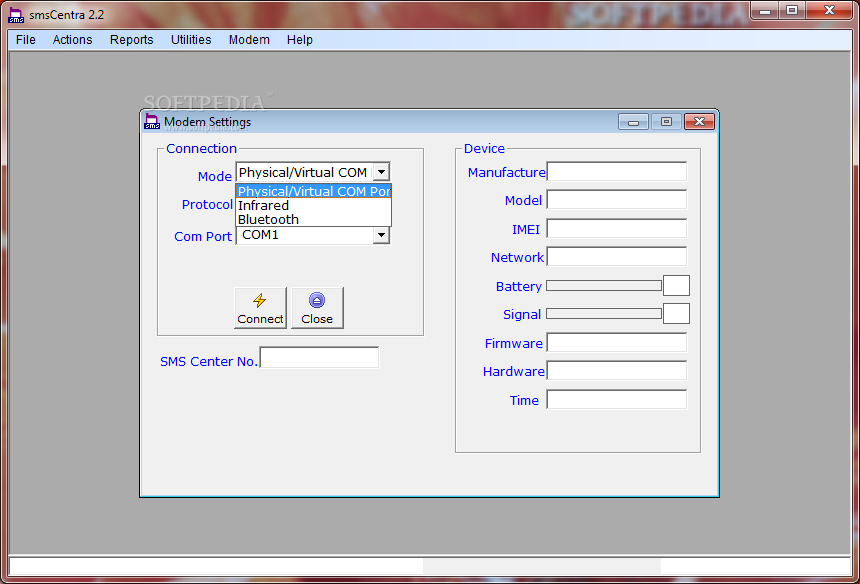Select Physical/Virtual COM Port option in list
The height and width of the screenshot is (584, 860).
314,191
